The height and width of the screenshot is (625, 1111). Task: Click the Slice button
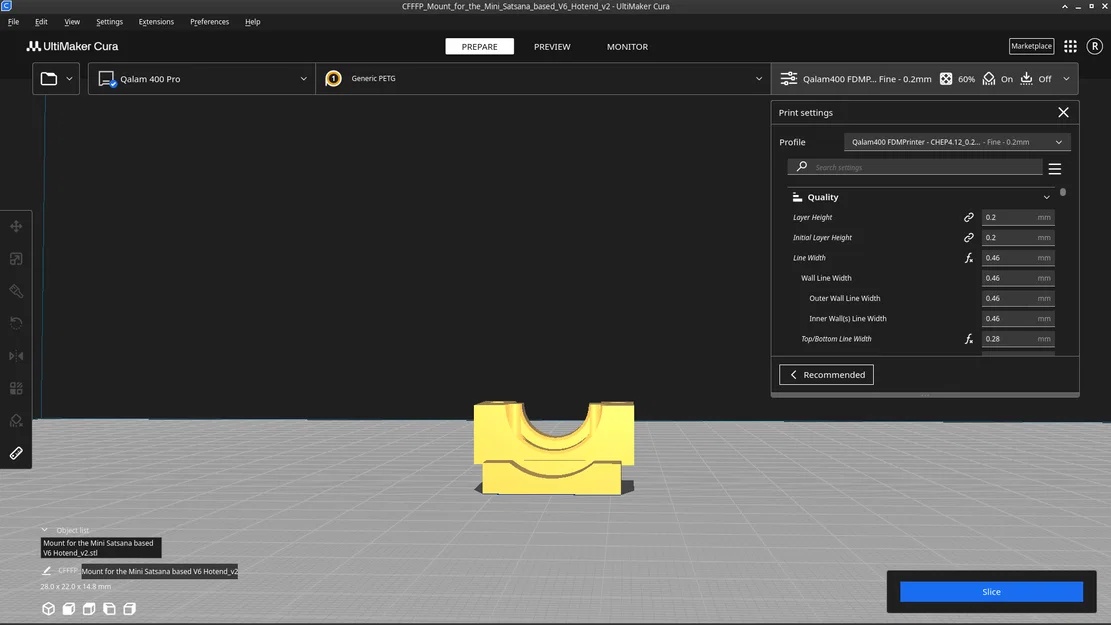[x=991, y=592]
